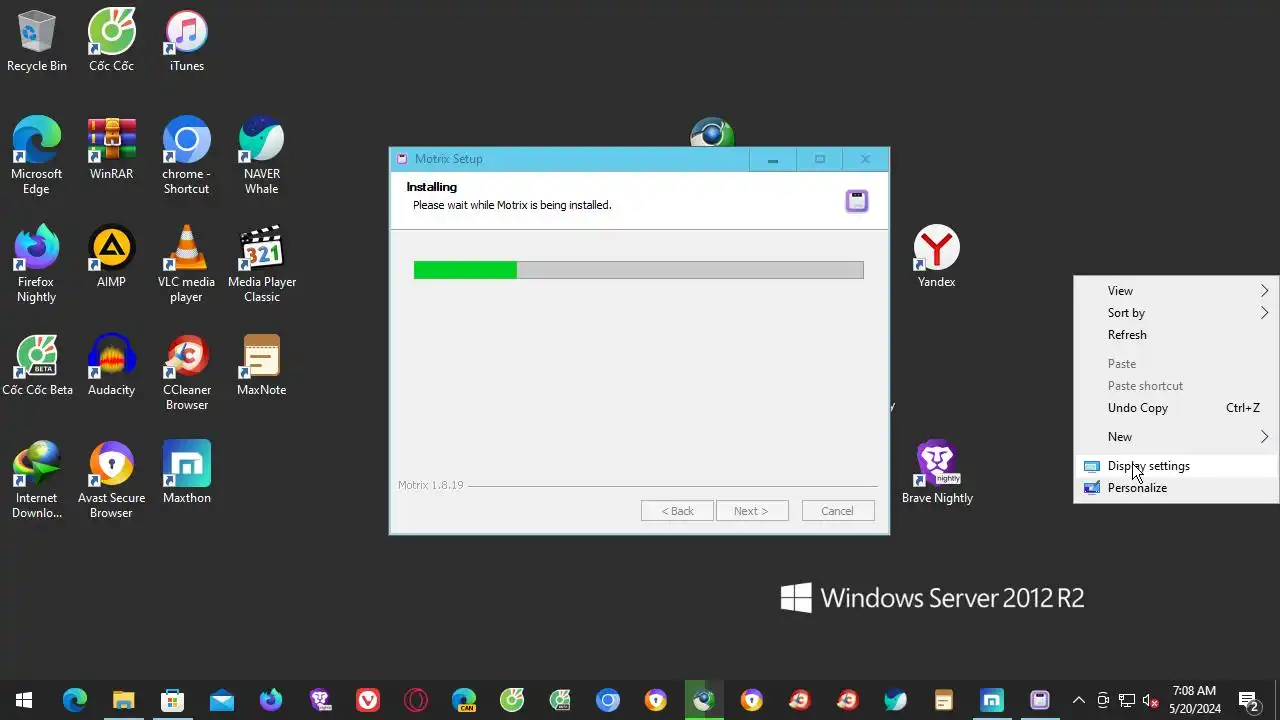Click the greyed-out Paste menu entry
Image resolution: width=1280 pixels, height=720 pixels.
1176,364
